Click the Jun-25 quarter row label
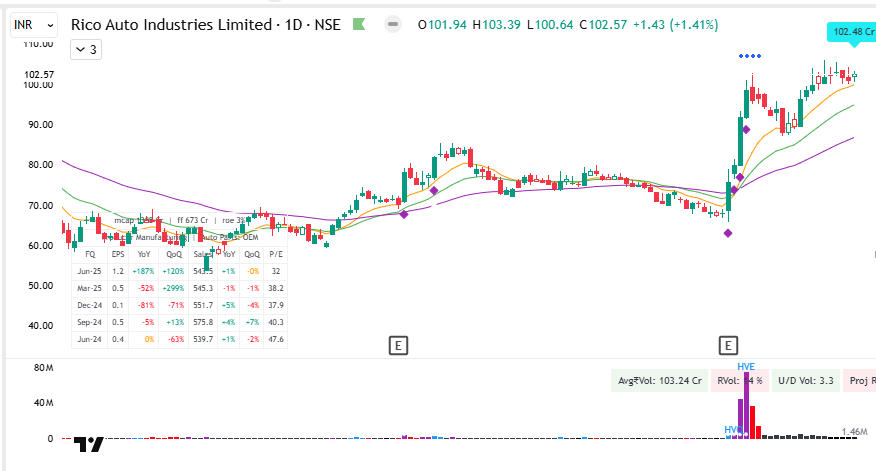 point(89,272)
